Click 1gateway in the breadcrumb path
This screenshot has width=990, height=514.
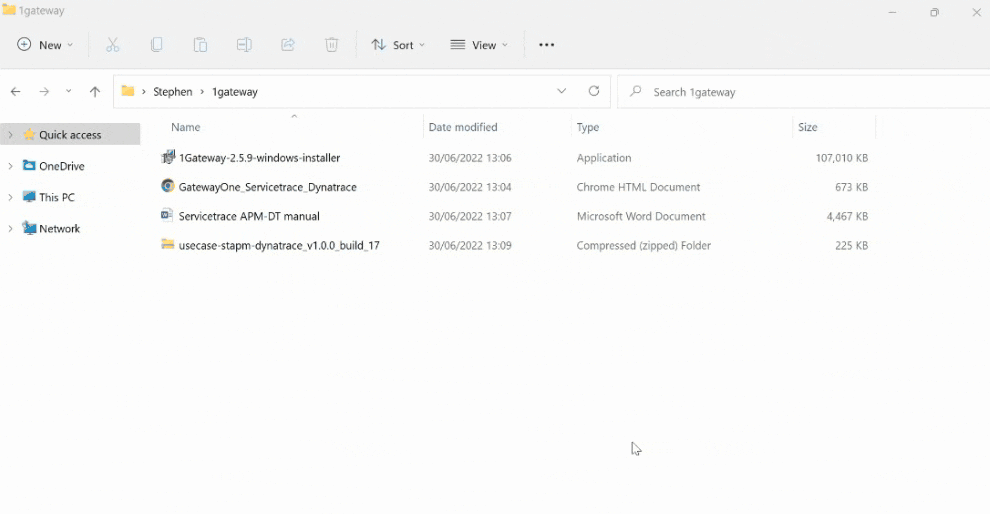(x=235, y=92)
